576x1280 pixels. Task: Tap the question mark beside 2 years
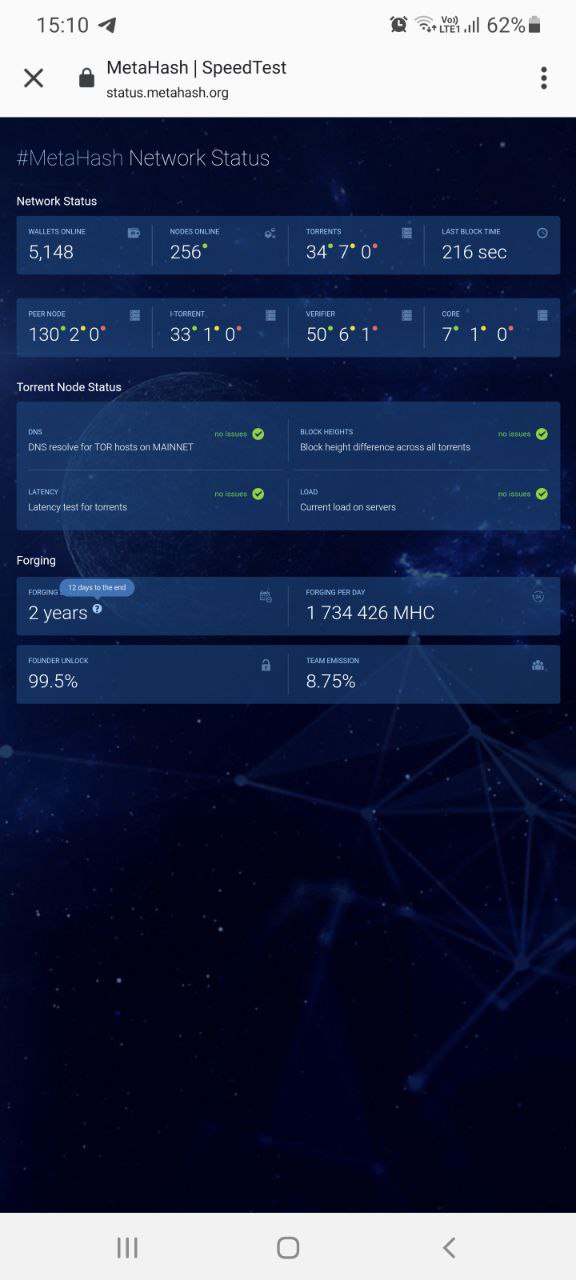(x=97, y=608)
